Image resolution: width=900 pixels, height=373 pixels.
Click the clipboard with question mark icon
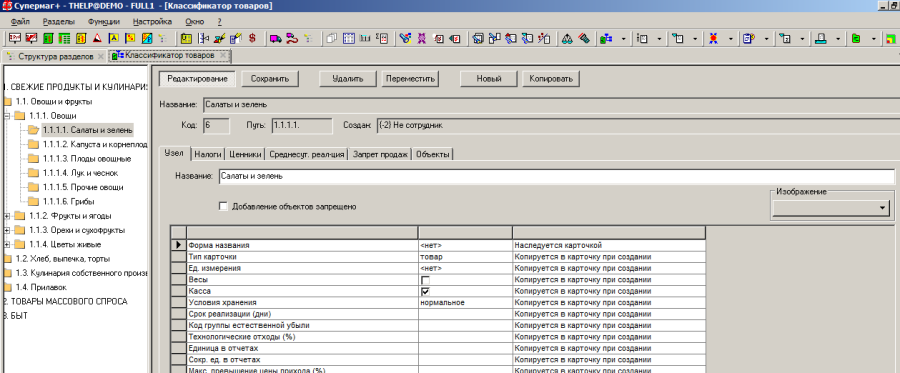click(748, 38)
